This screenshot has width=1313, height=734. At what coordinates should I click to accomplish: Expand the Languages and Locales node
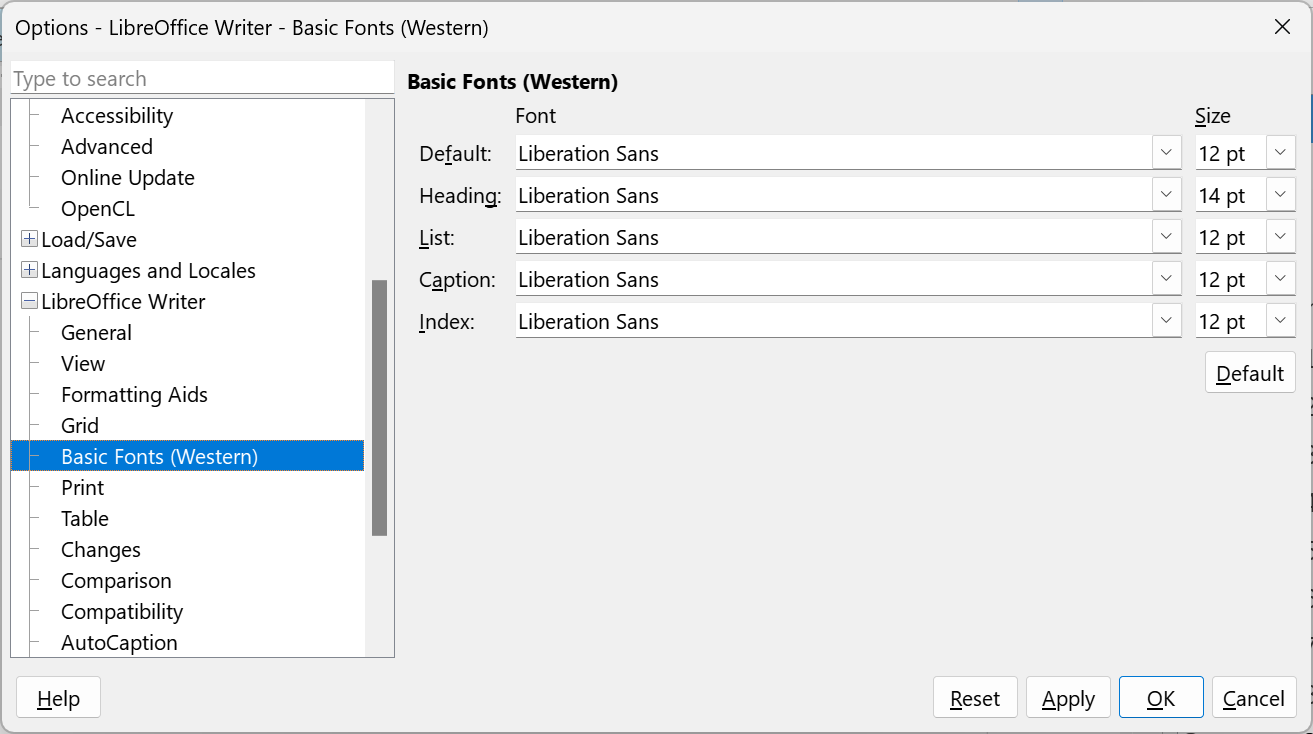(30, 271)
